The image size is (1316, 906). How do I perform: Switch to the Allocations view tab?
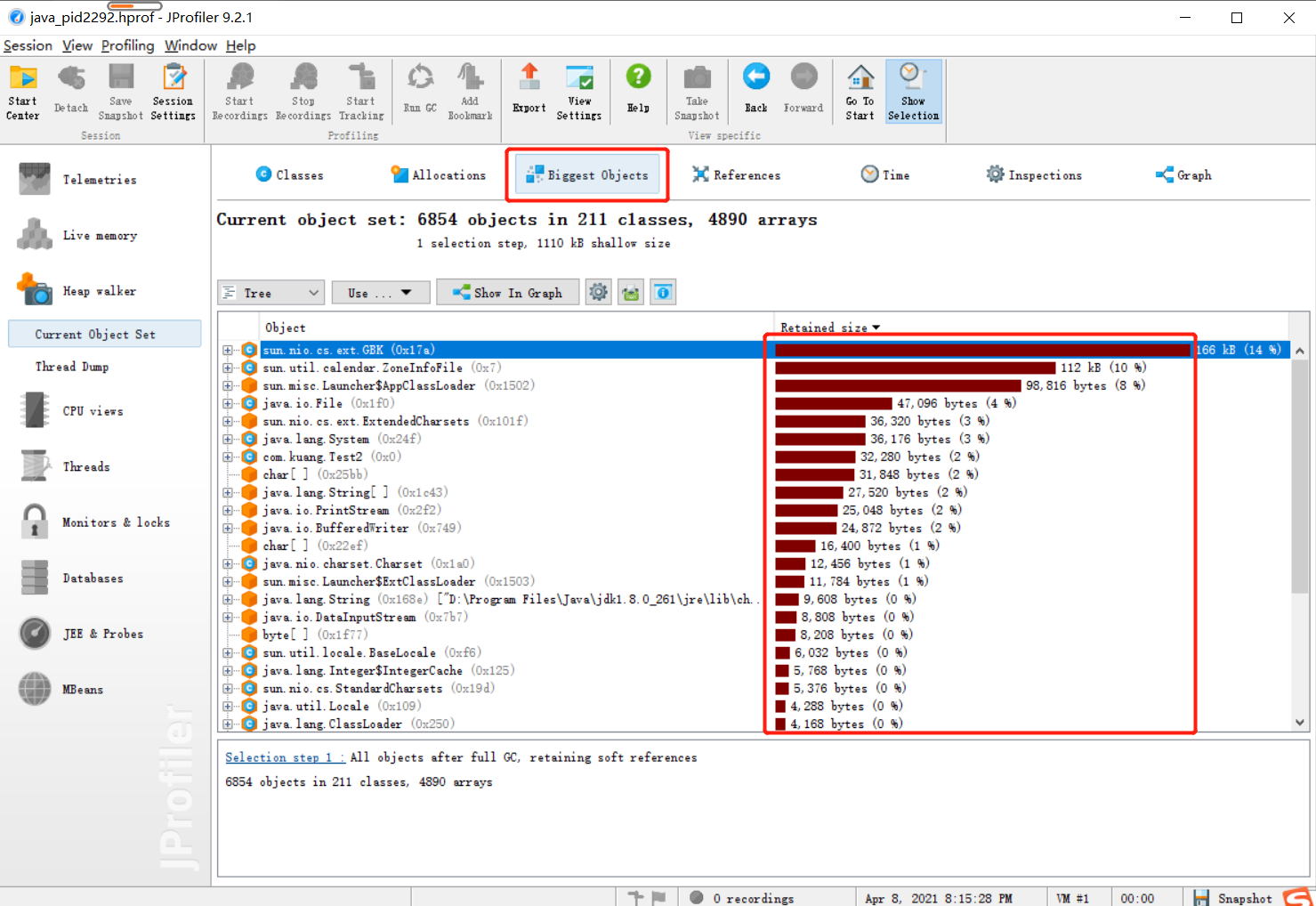coord(439,175)
